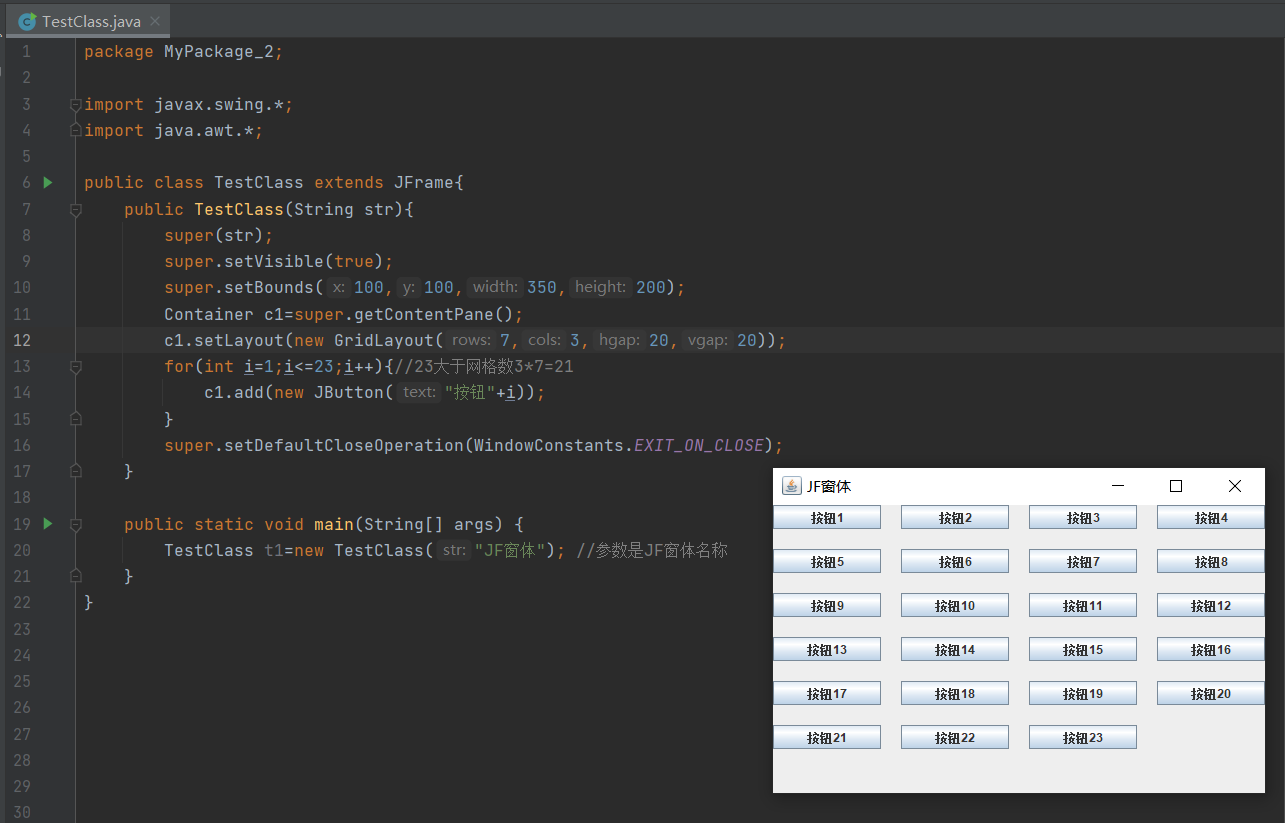Screen dimensions: 1285x823
Task: Click 'setBounds' on line 10
Action: click(x=269, y=287)
